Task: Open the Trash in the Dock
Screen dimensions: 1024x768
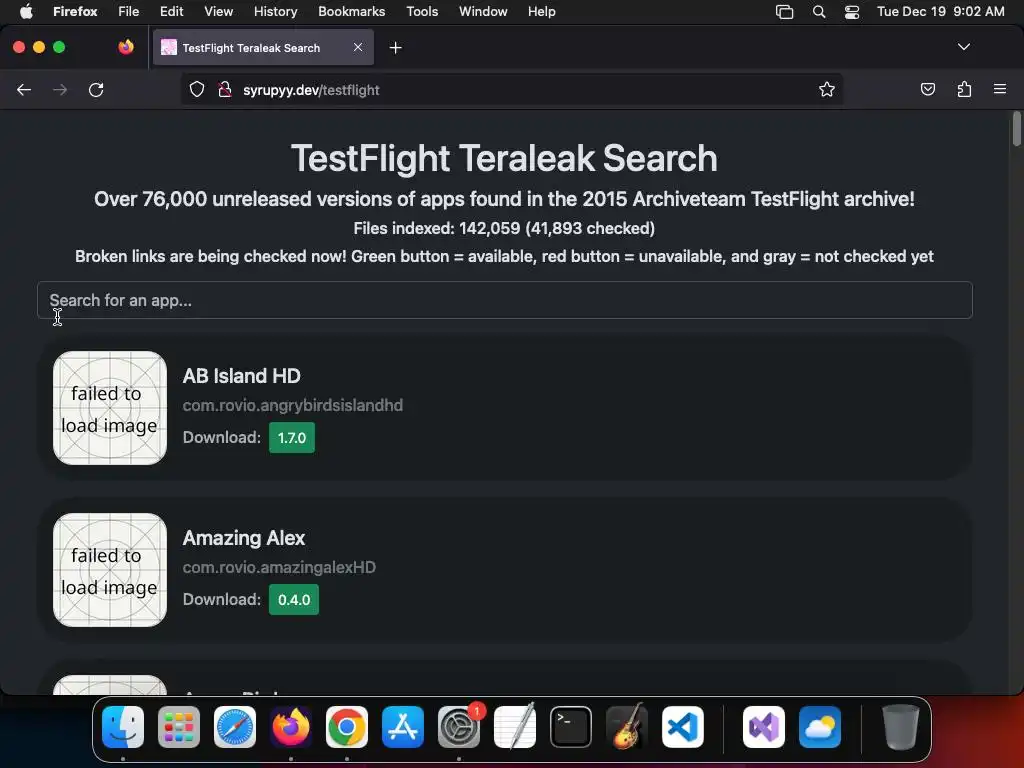Action: pos(901,727)
